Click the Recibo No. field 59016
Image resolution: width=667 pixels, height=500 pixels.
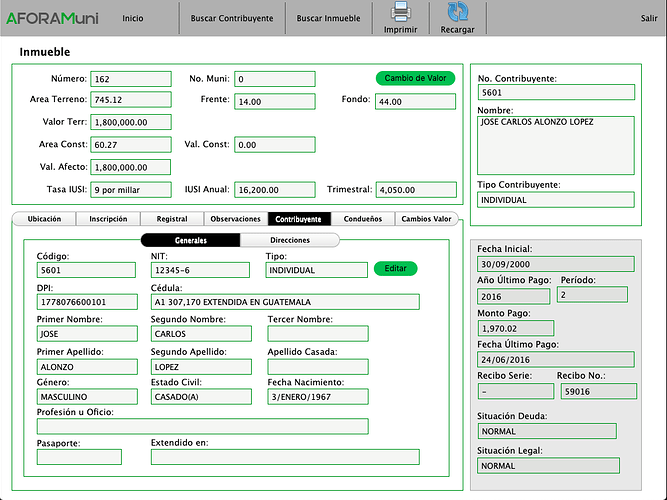tap(599, 391)
